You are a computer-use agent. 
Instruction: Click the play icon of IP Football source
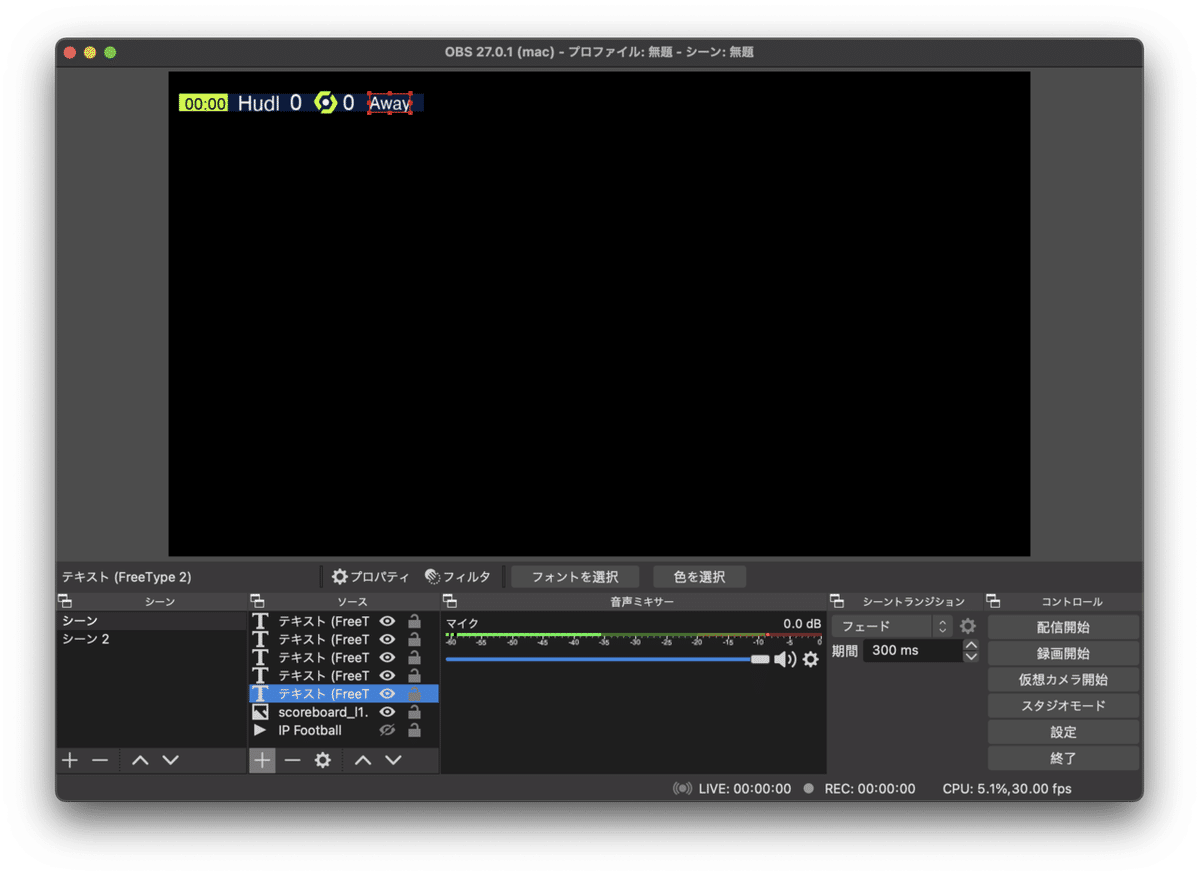pyautogui.click(x=260, y=730)
